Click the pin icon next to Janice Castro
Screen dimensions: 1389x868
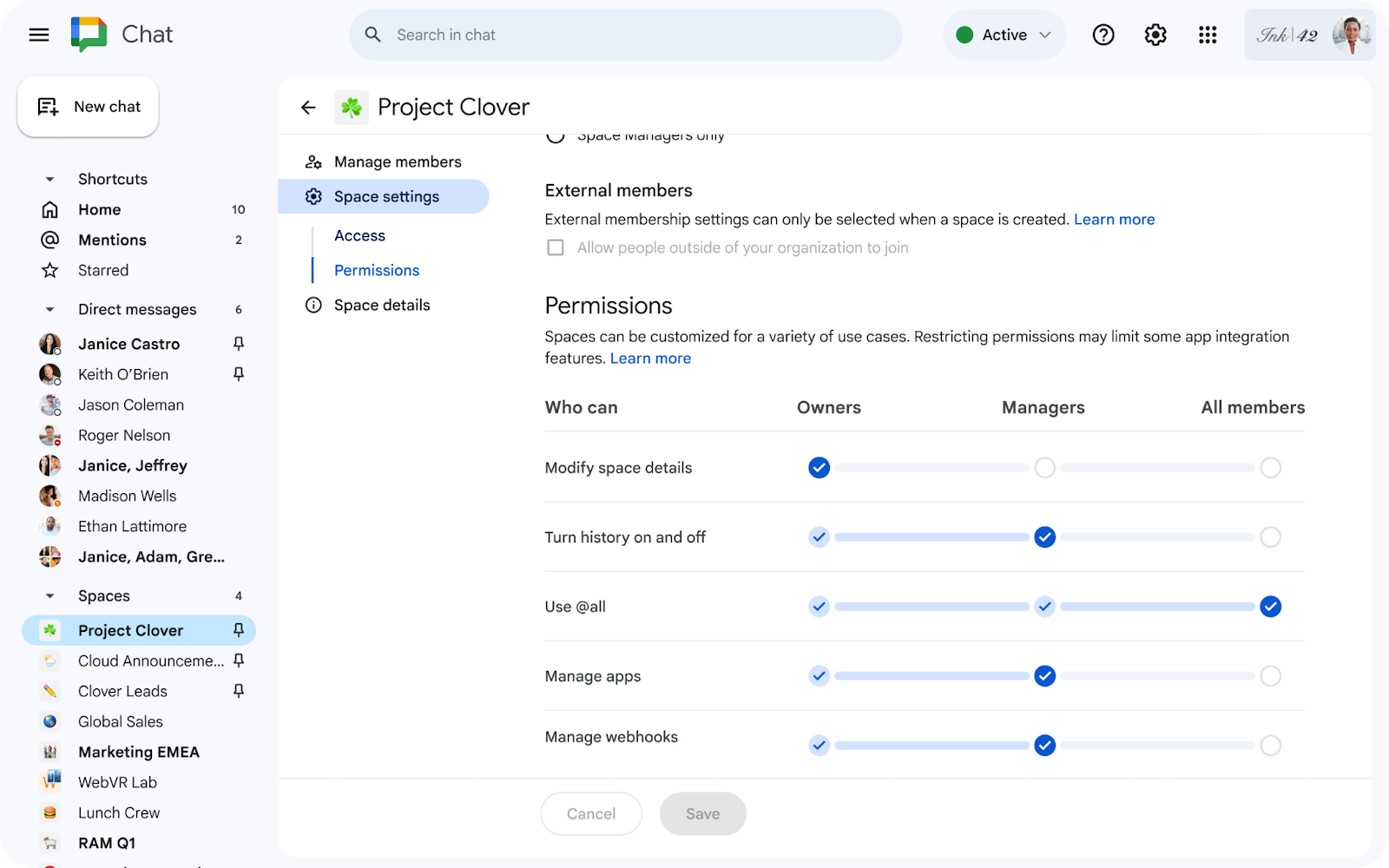pos(239,344)
